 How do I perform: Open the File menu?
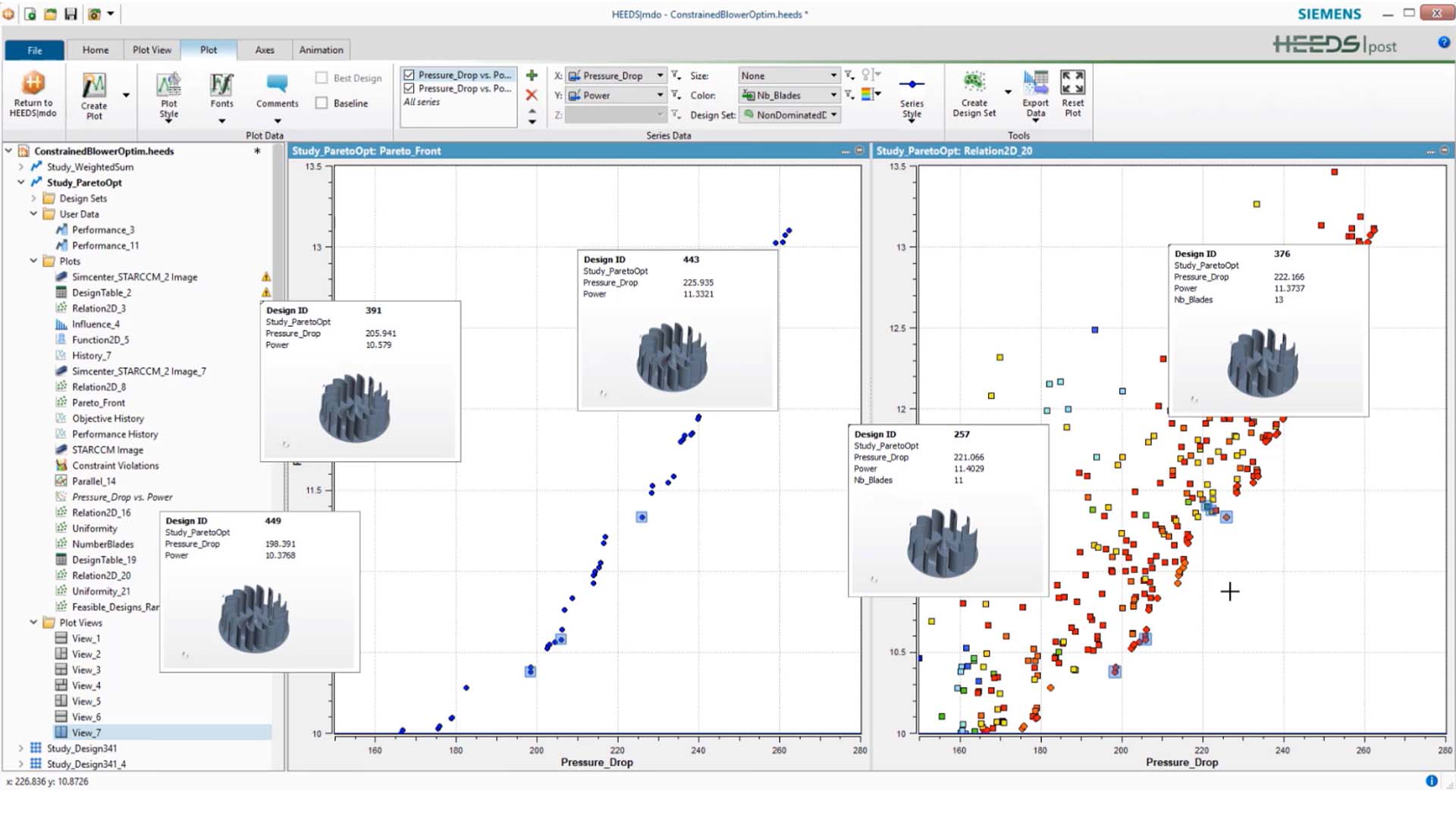point(33,49)
